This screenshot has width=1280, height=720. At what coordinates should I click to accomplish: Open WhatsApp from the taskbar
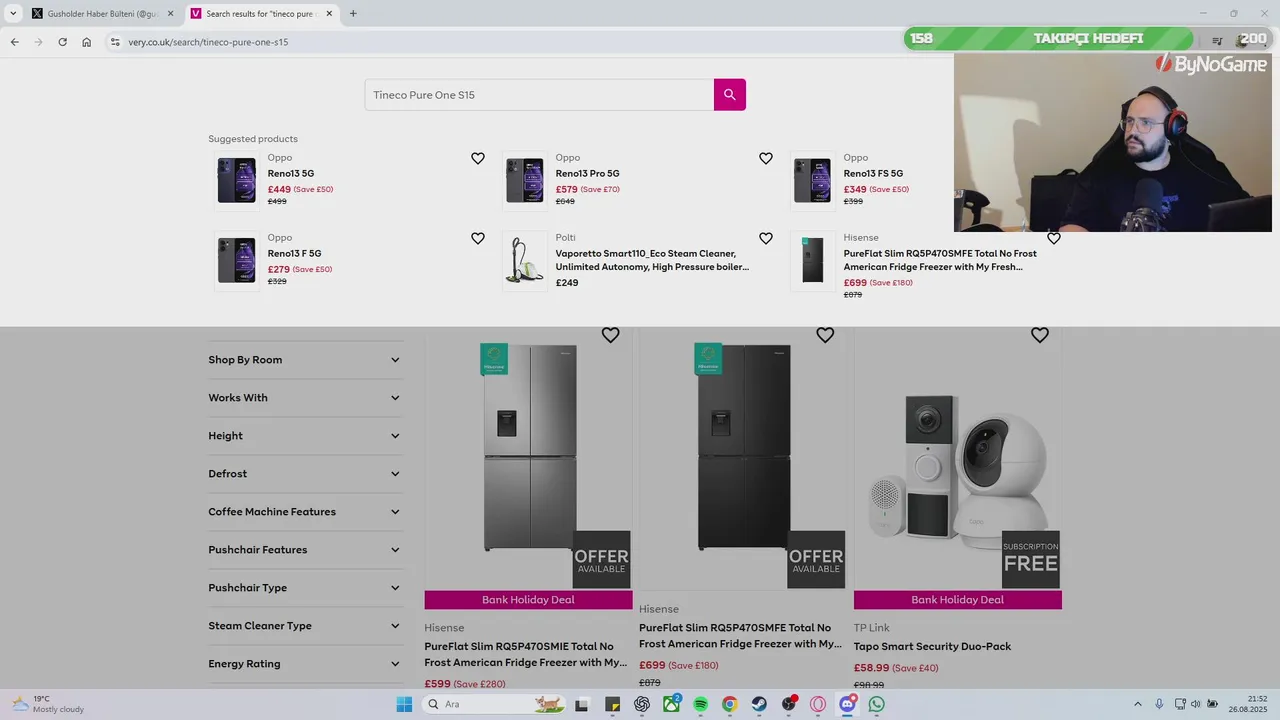pyautogui.click(x=877, y=704)
